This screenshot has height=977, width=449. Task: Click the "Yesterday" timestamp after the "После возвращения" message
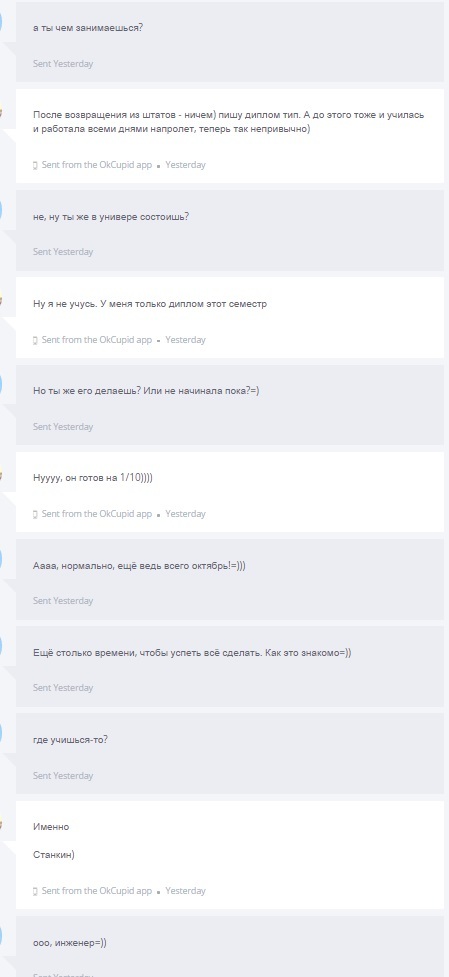185,165
